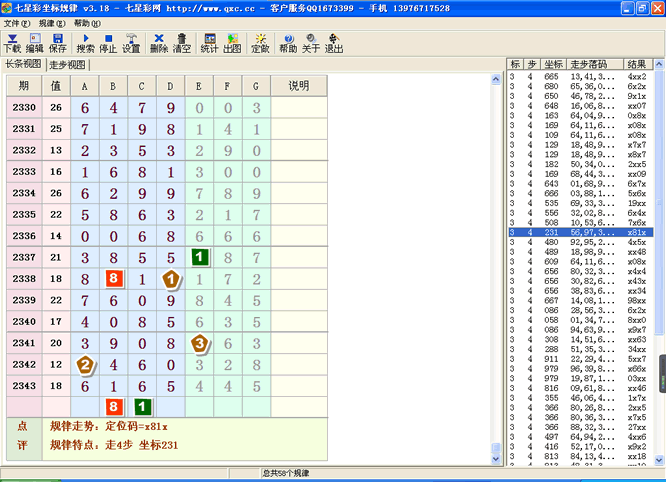Select rule row with result 19xx
The image size is (666, 482).
(581, 203)
